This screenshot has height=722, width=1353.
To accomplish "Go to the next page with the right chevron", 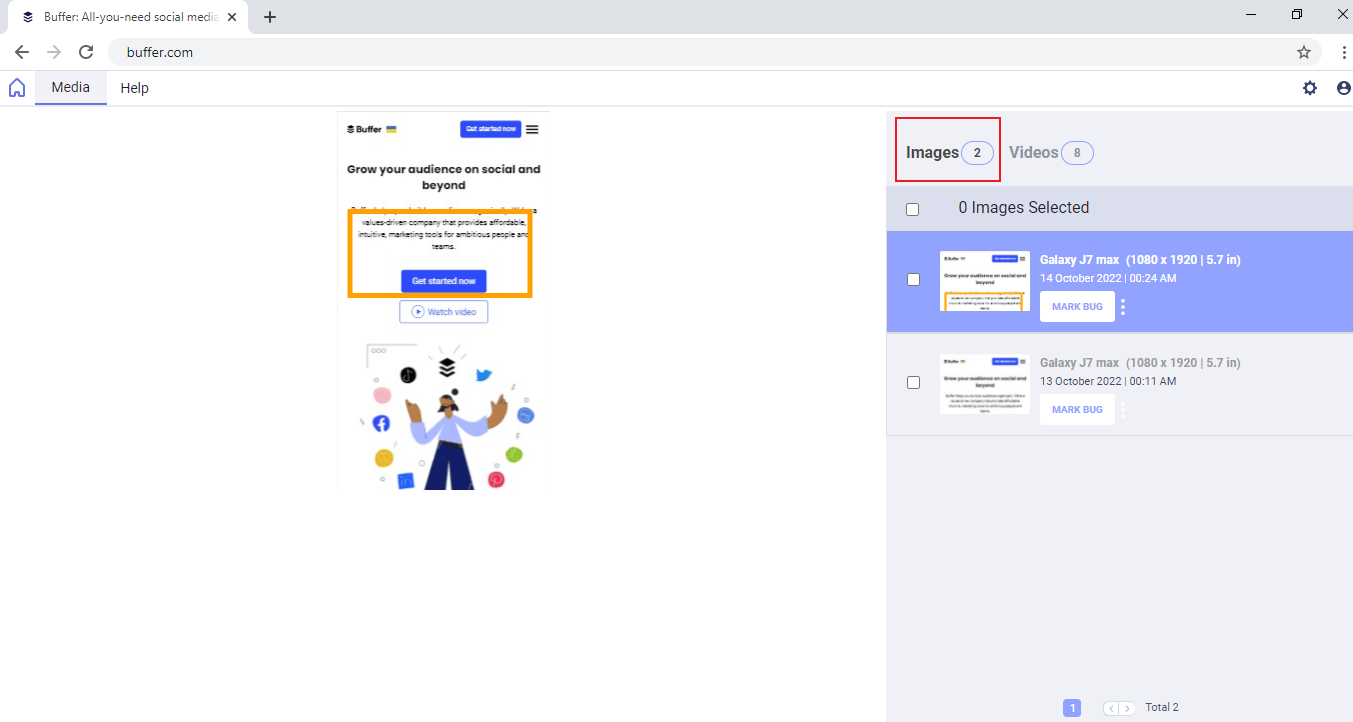I will [1128, 707].
